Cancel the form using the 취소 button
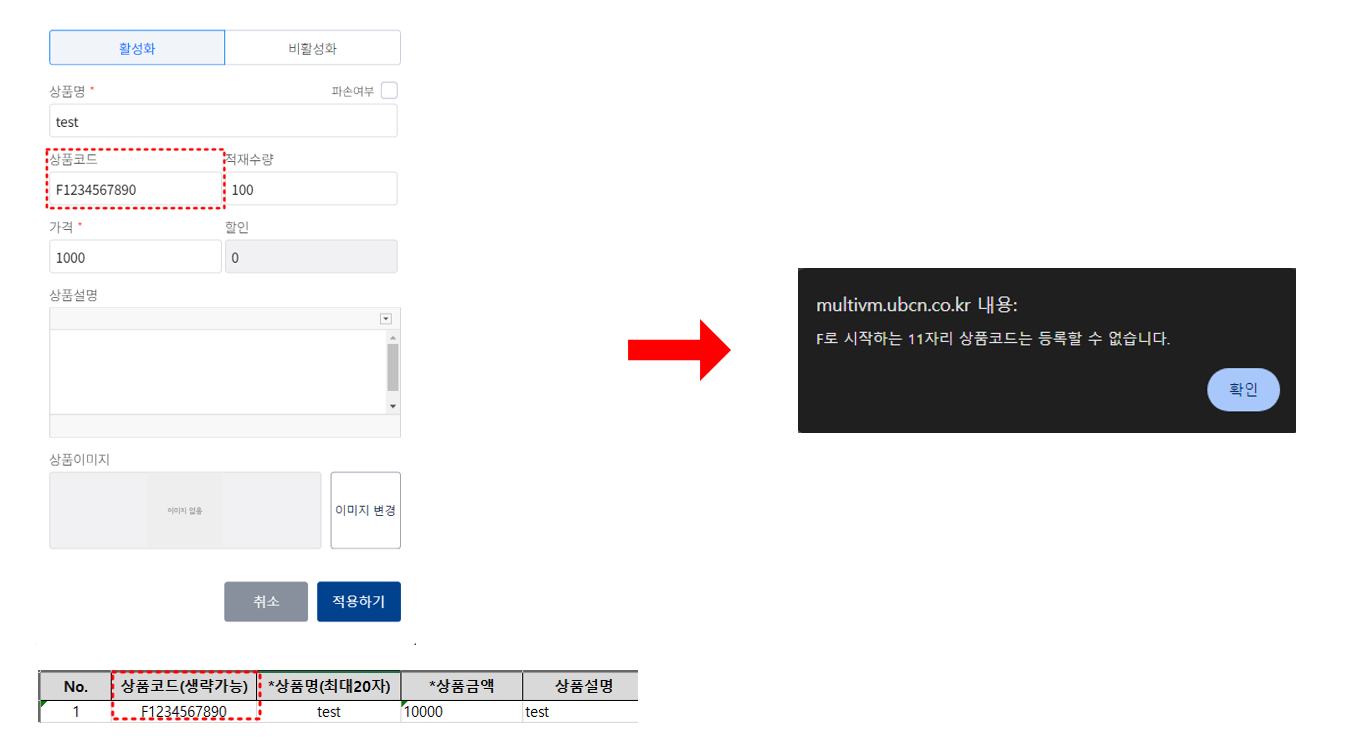The image size is (1355, 754). coord(266,601)
